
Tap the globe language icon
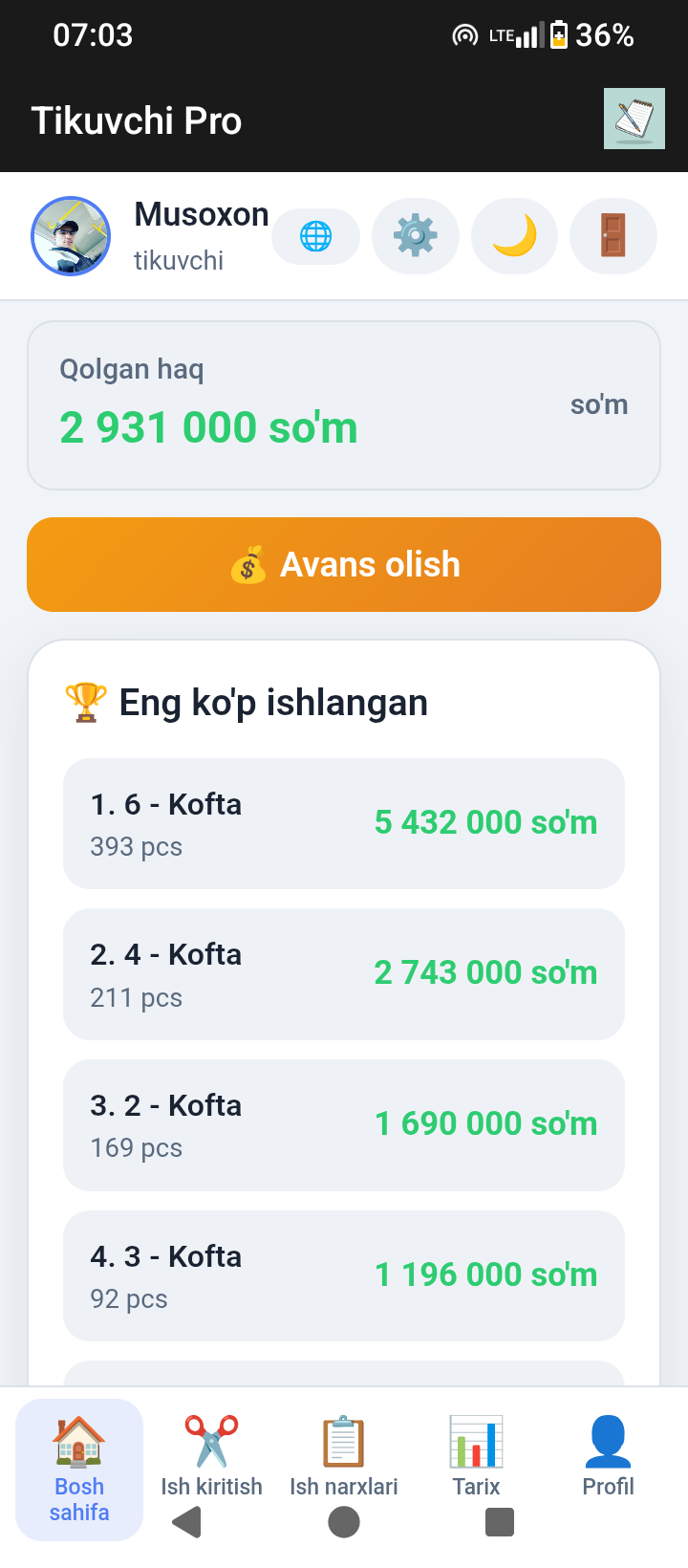316,235
